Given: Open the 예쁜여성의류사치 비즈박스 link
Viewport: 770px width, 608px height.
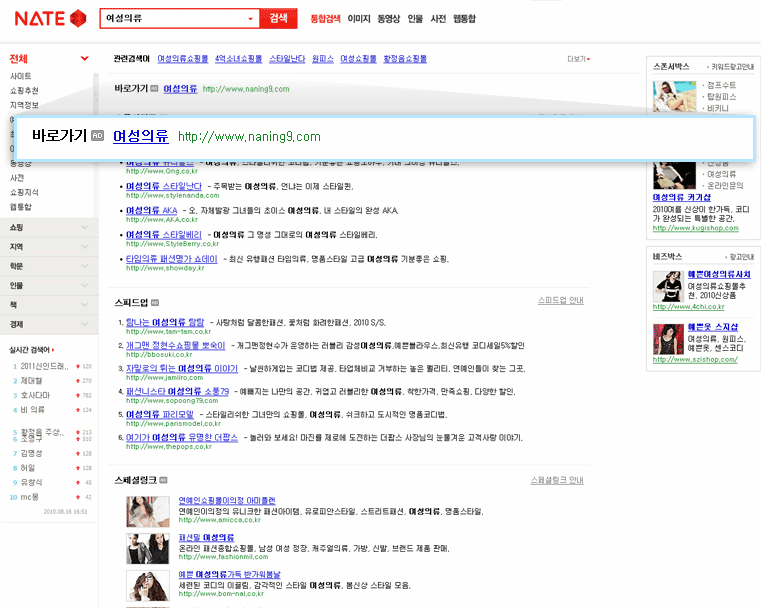Looking at the screenshot, I should 719,275.
